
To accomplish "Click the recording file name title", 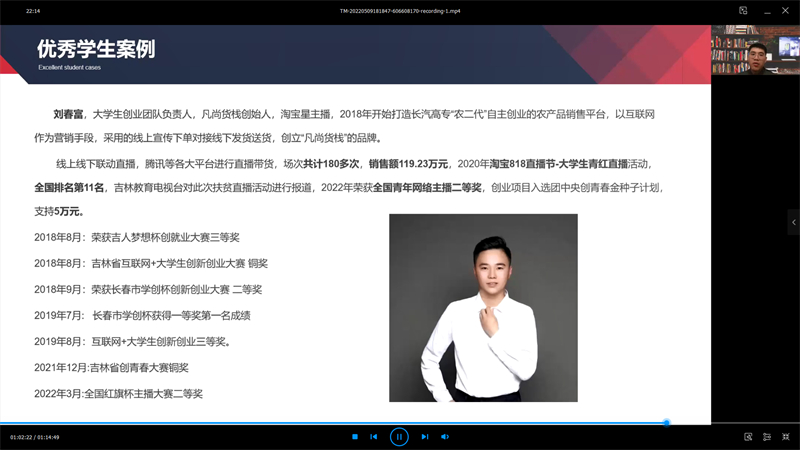I will point(399,10).
